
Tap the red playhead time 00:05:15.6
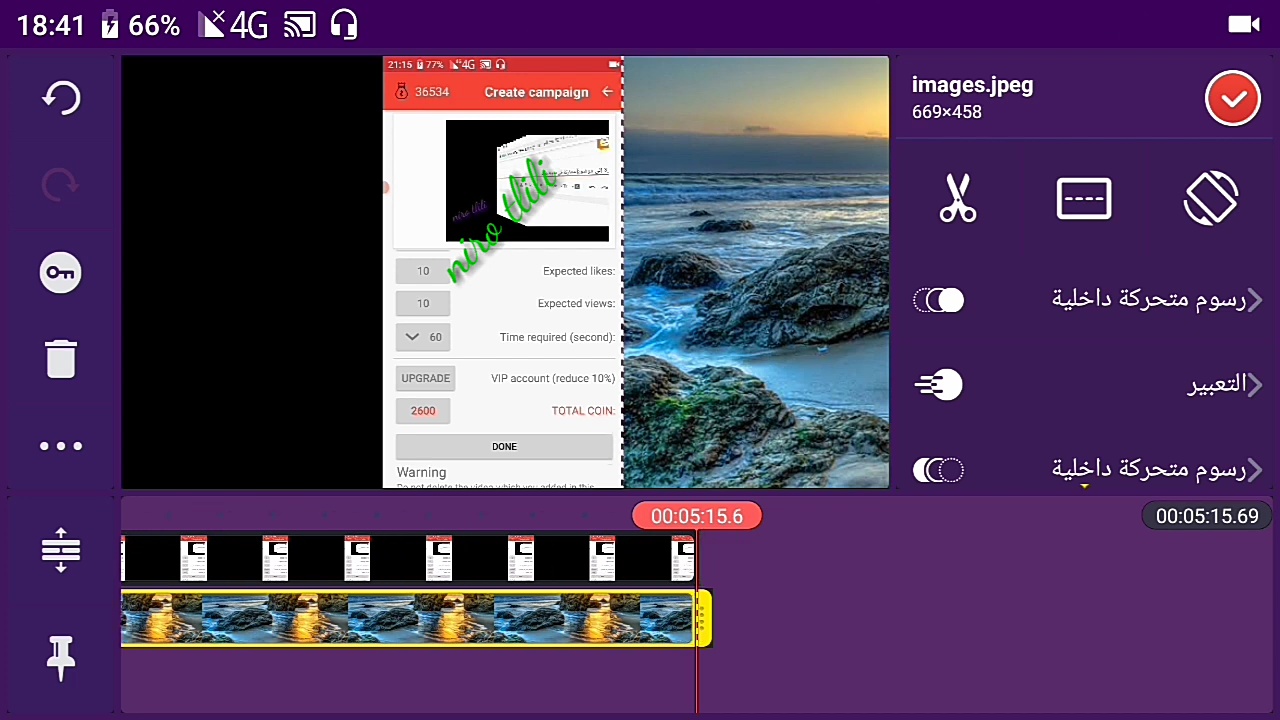[697, 516]
